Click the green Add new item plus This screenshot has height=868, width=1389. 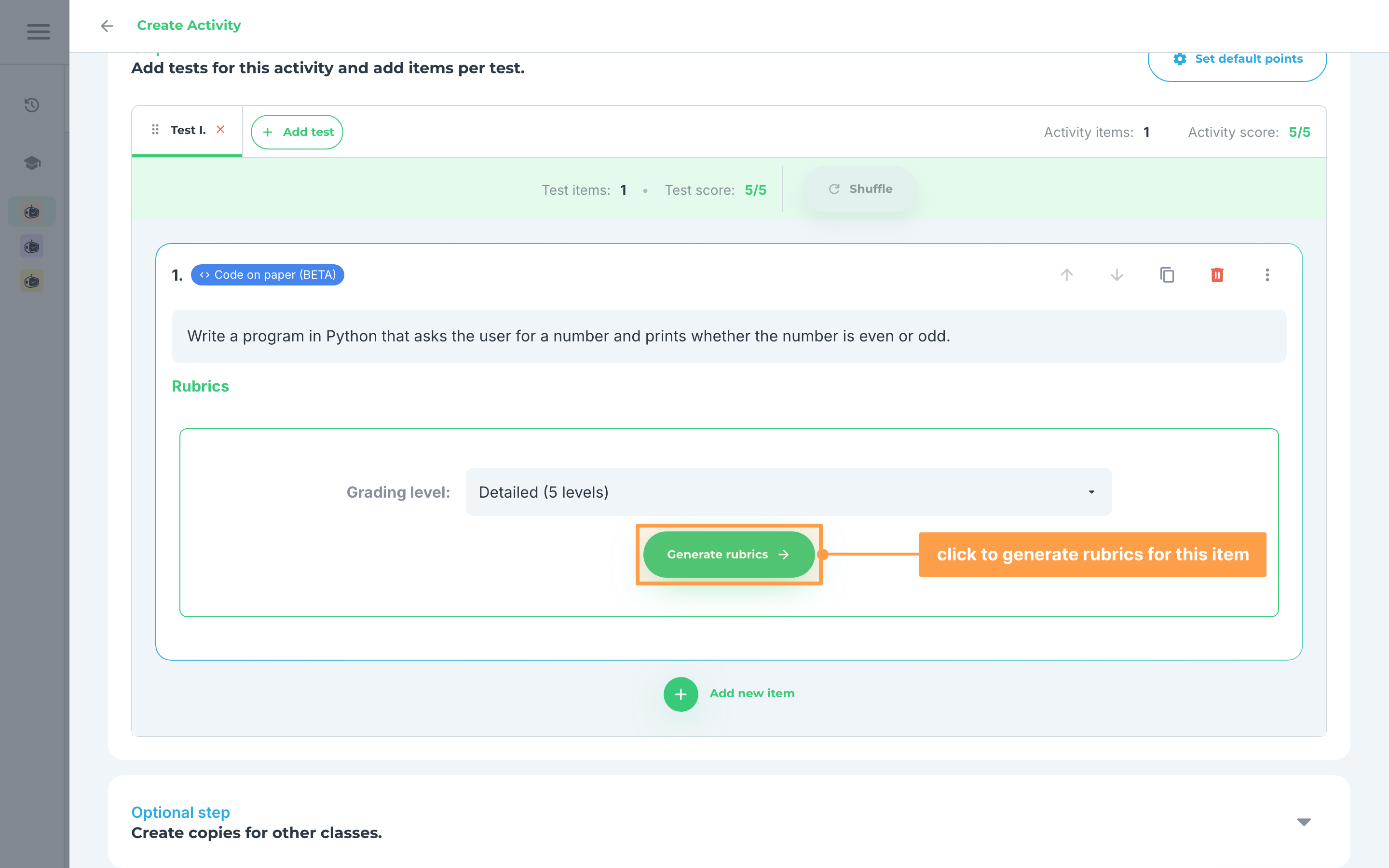coord(681,694)
